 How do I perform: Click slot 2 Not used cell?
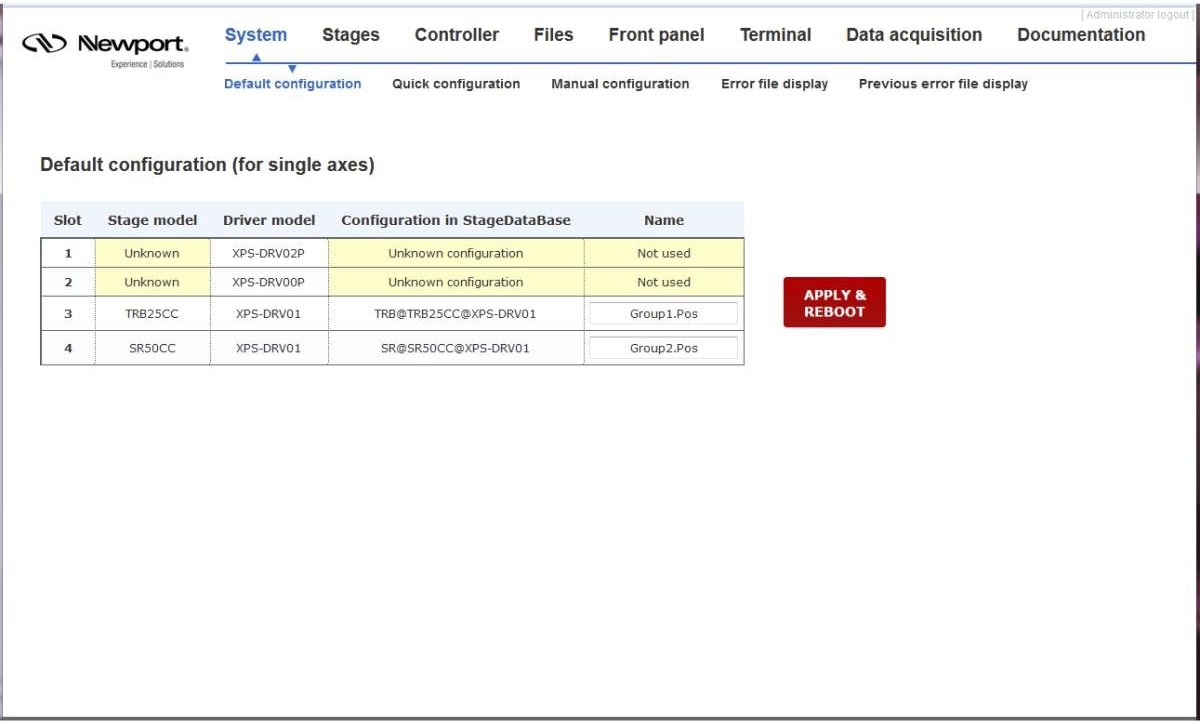coord(664,282)
